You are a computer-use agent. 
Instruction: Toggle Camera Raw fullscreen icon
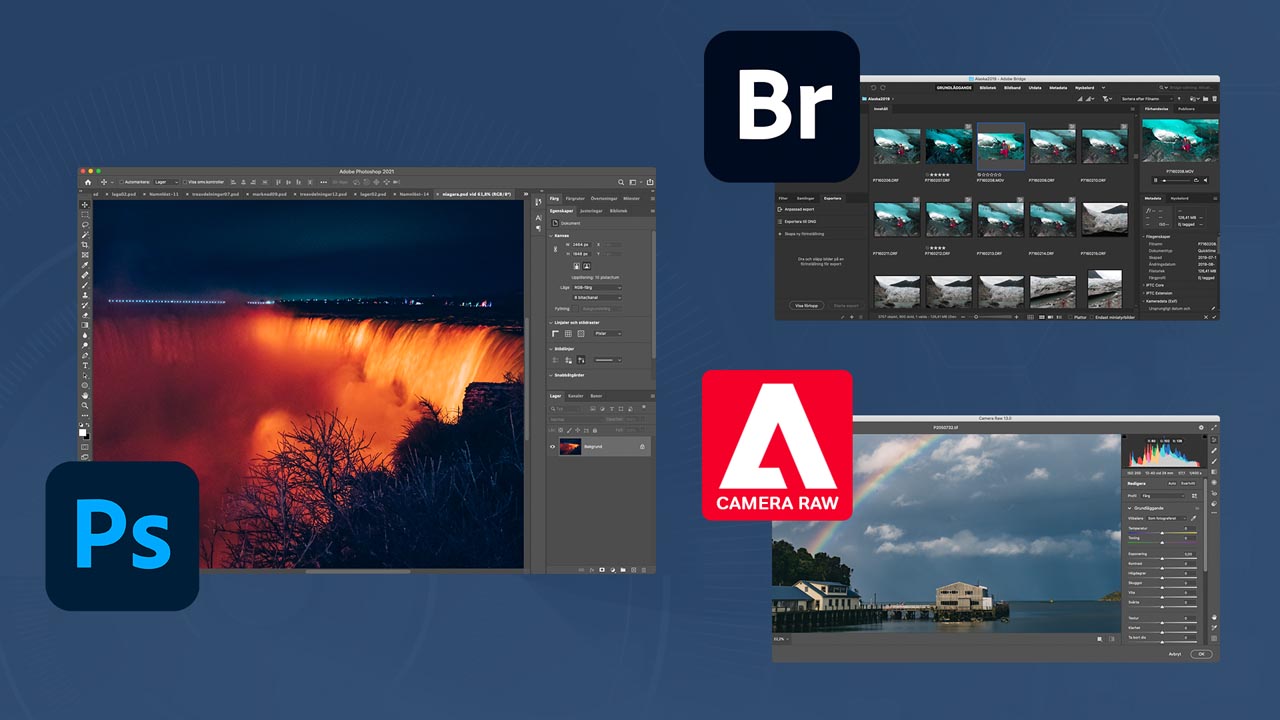coord(1214,427)
